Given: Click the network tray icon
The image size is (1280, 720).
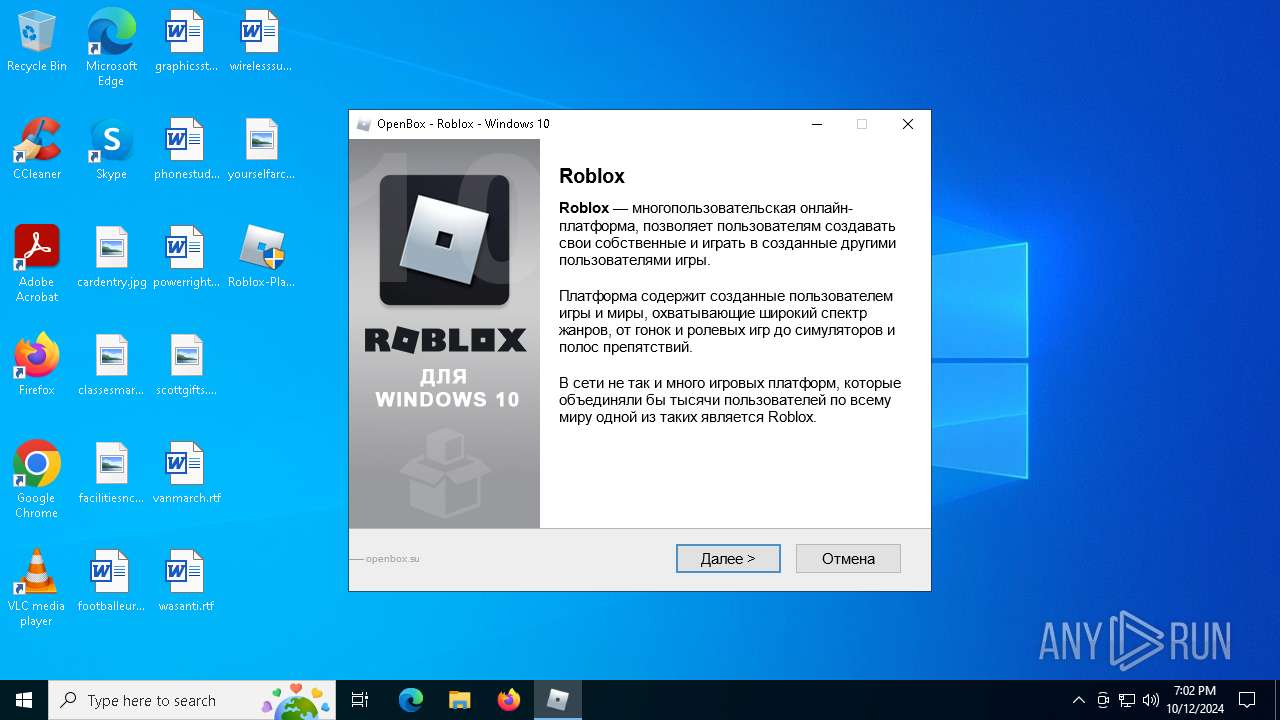Looking at the screenshot, I should pyautogui.click(x=1127, y=700).
